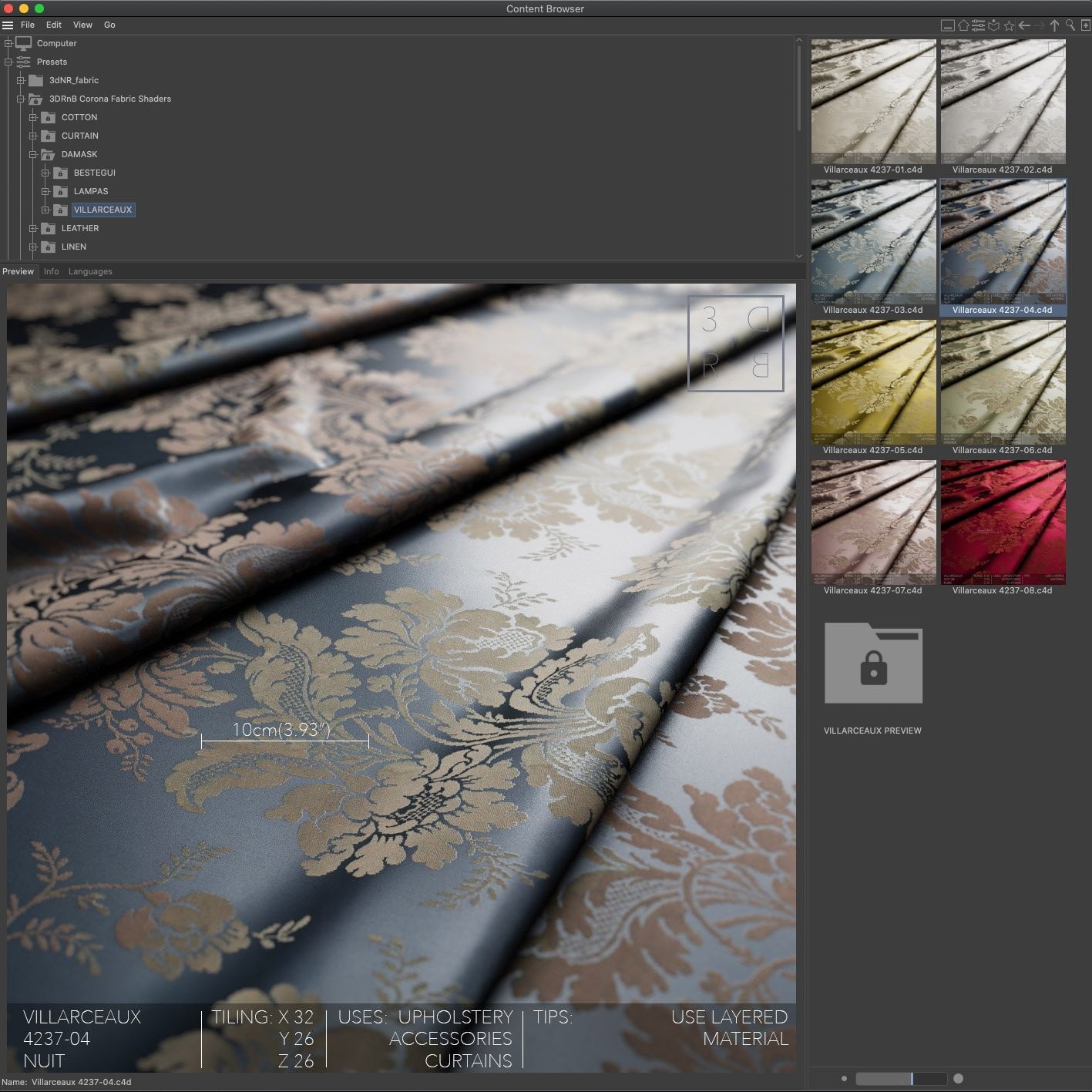
Task: Open the Go menu
Action: pyautogui.click(x=109, y=25)
